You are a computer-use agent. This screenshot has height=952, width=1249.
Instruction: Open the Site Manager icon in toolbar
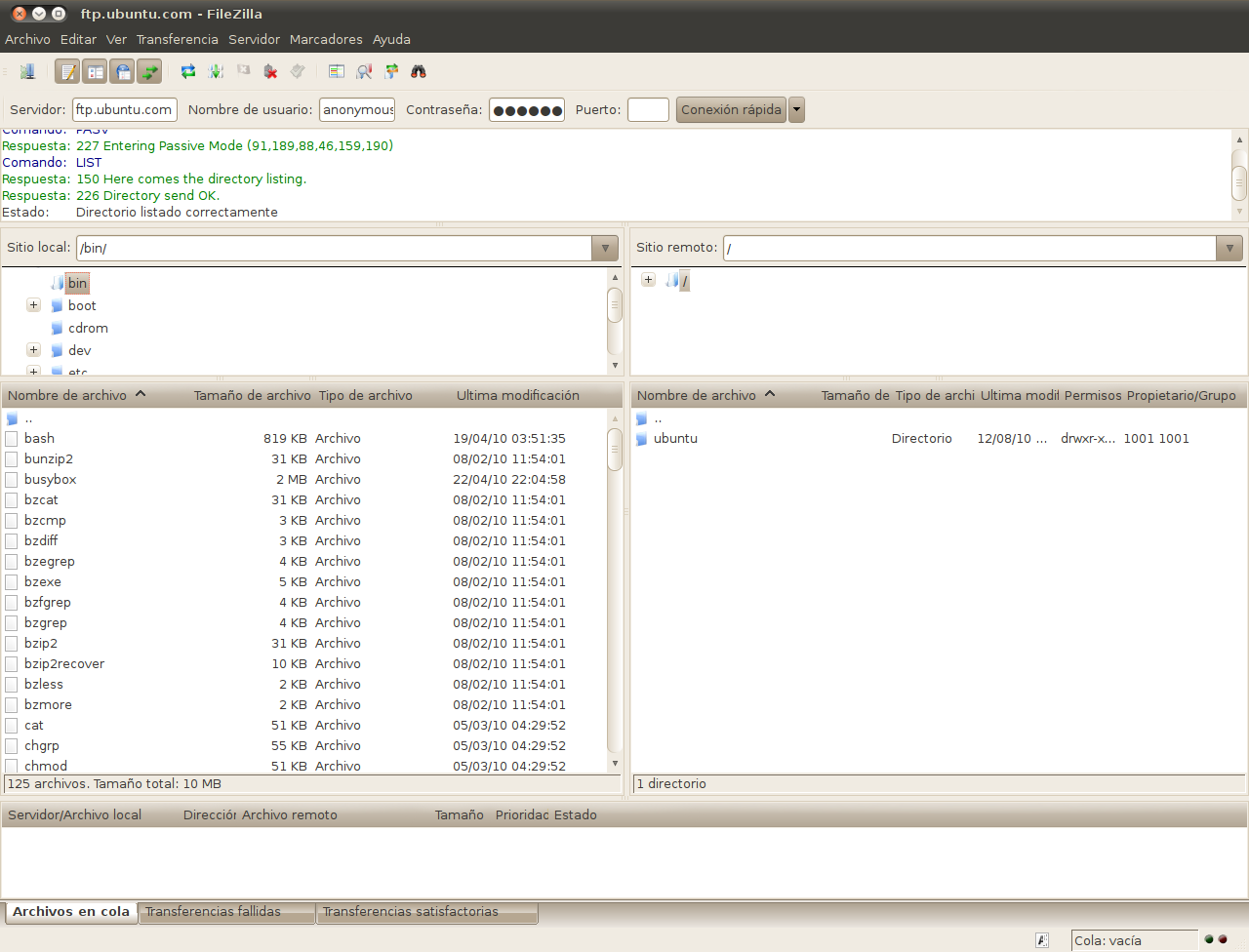click(27, 71)
